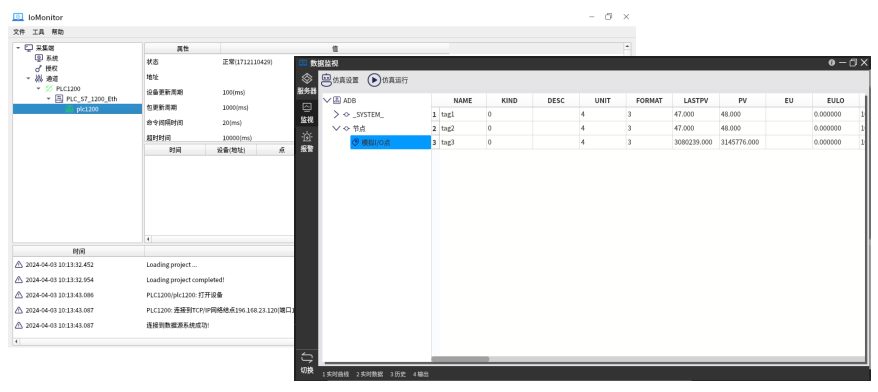Click the 数据监视 window title icon
The width and height of the screenshot is (878, 392).
point(303,63)
